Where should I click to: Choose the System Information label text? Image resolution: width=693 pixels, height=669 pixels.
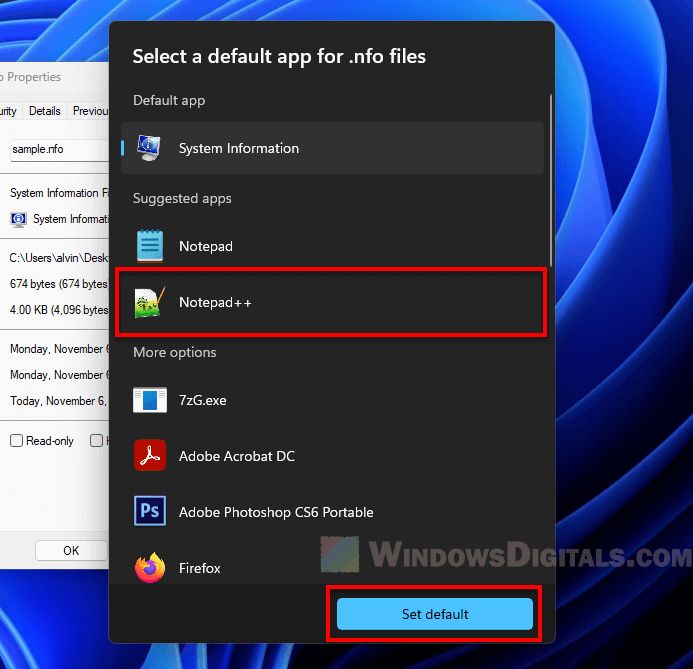tap(239, 148)
